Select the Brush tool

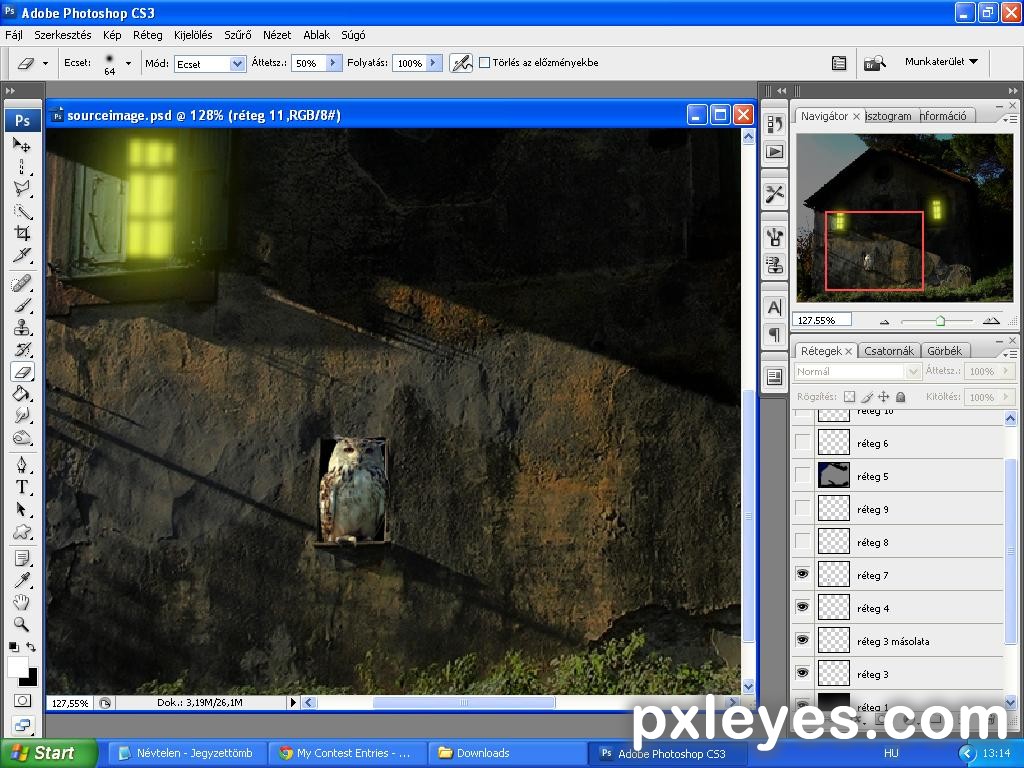pos(22,306)
